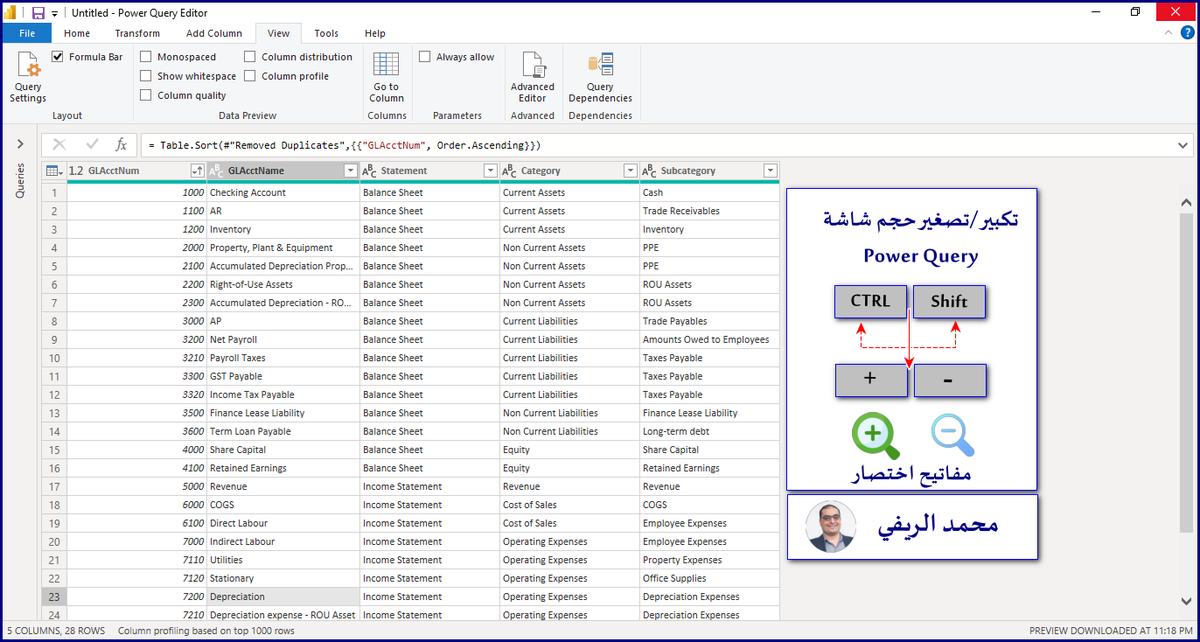
Task: Click inside the formula bar text
Action: coord(344,145)
